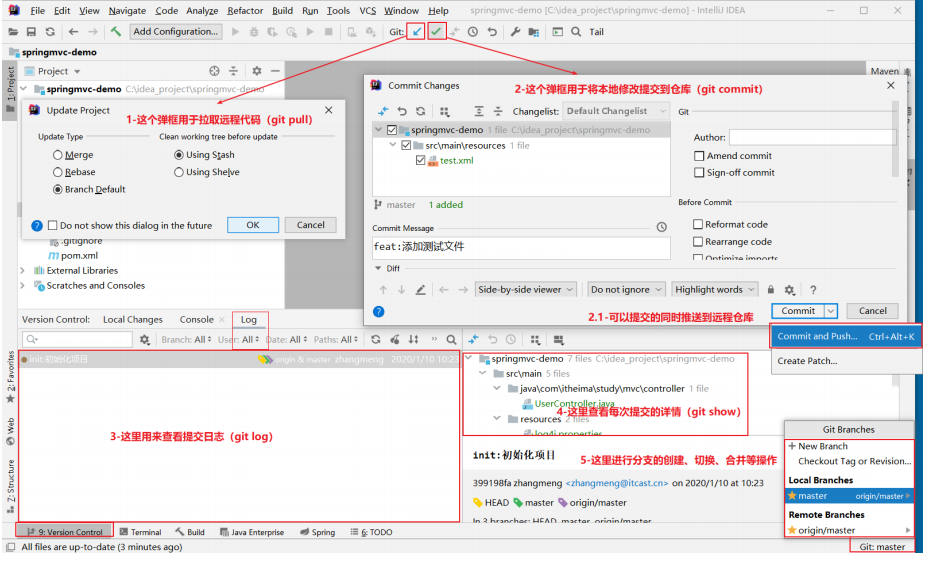Toggle the Rearrange code checkbox

tap(698, 242)
